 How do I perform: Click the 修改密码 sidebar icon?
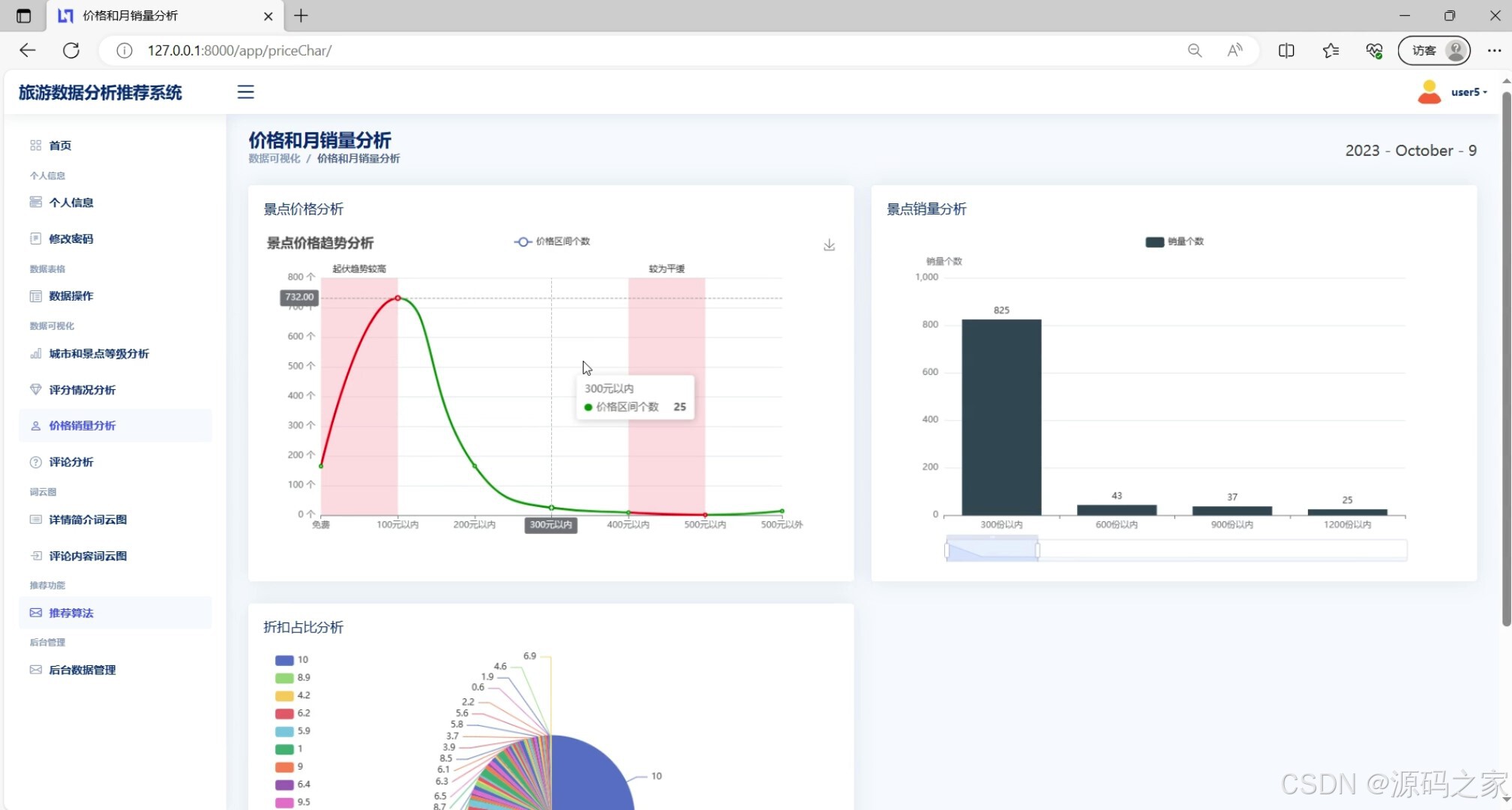coord(35,238)
